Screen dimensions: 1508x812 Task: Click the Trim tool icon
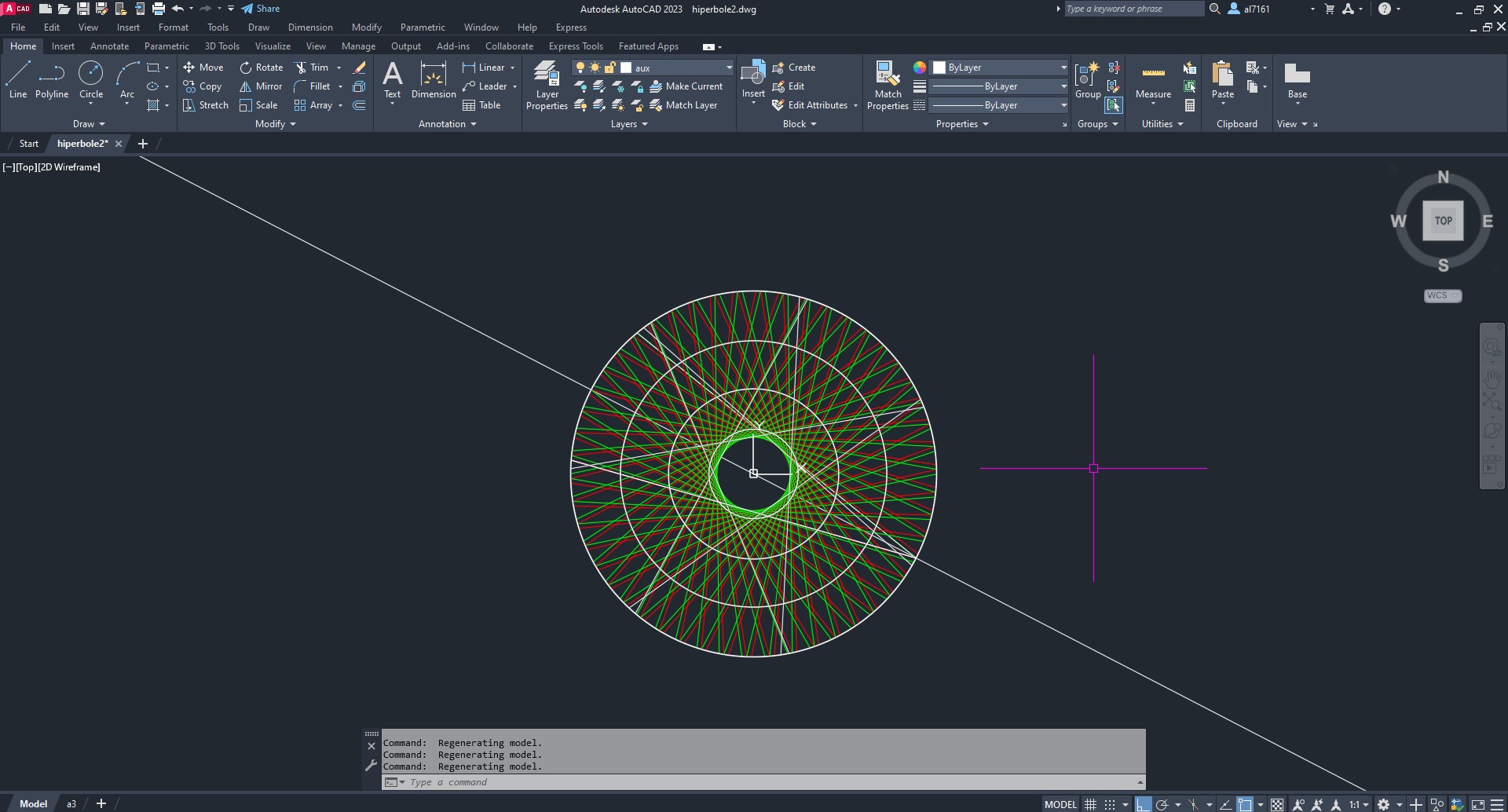tap(301, 68)
